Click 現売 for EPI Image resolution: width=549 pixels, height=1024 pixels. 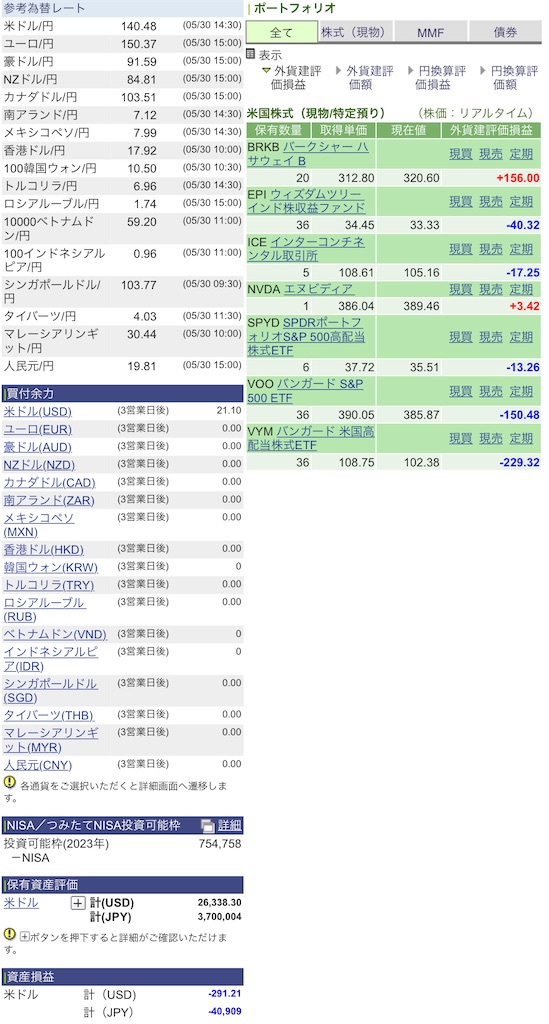coord(491,202)
